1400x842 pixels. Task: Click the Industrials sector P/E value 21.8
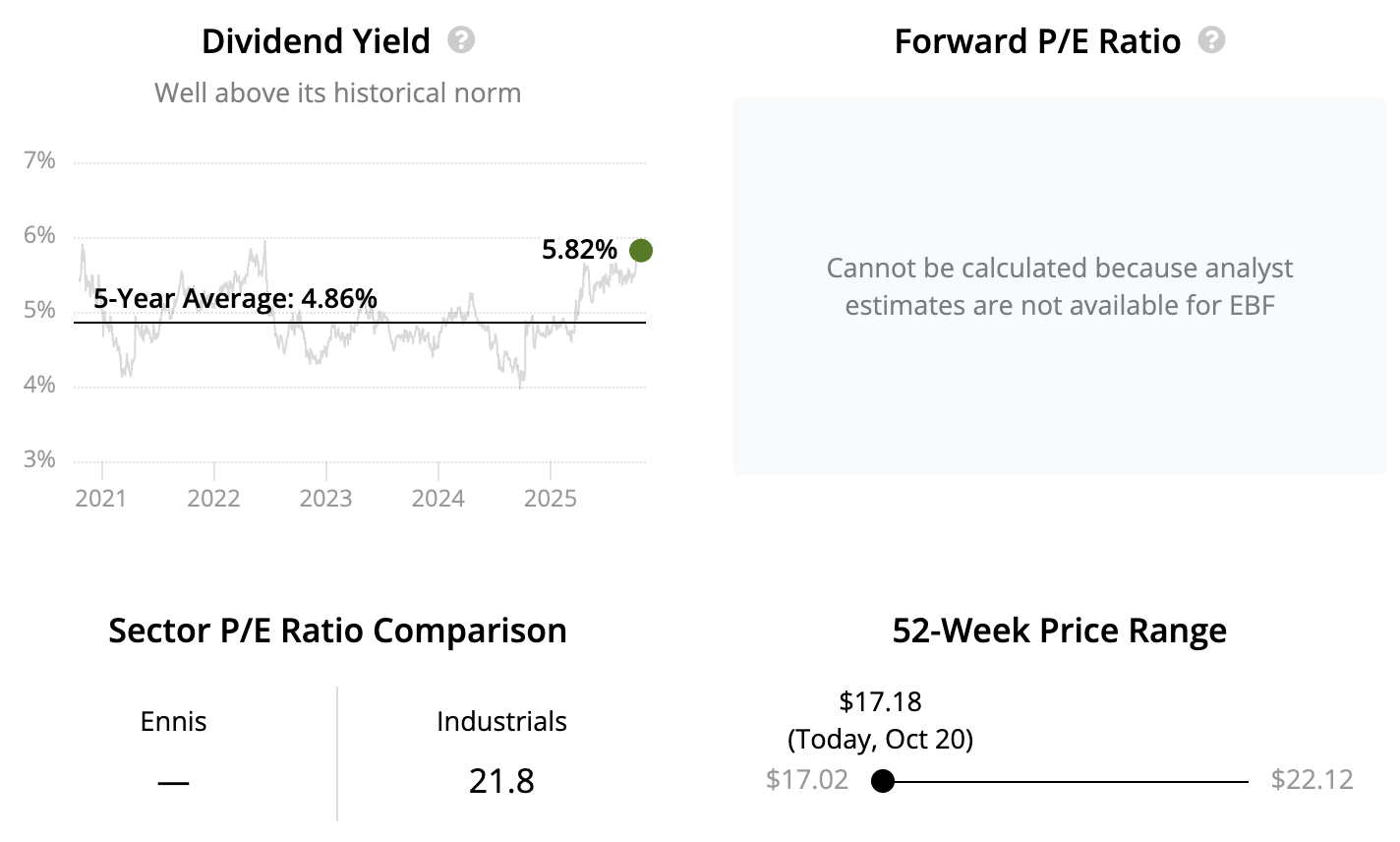click(x=501, y=781)
